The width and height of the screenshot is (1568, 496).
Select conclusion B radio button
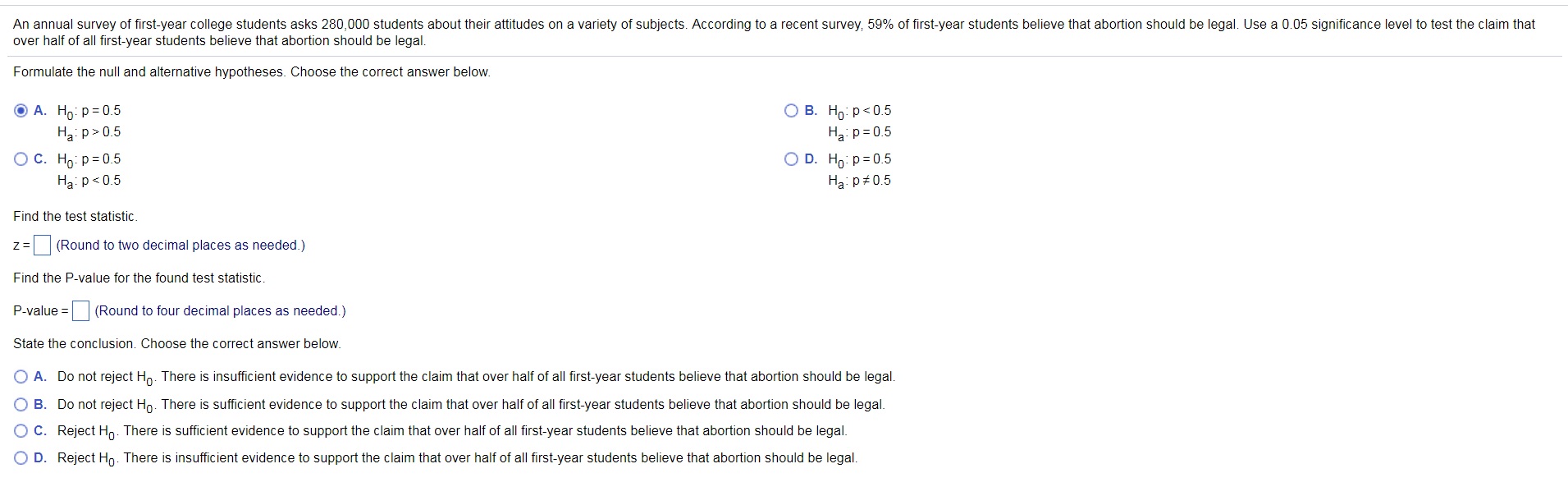21,404
